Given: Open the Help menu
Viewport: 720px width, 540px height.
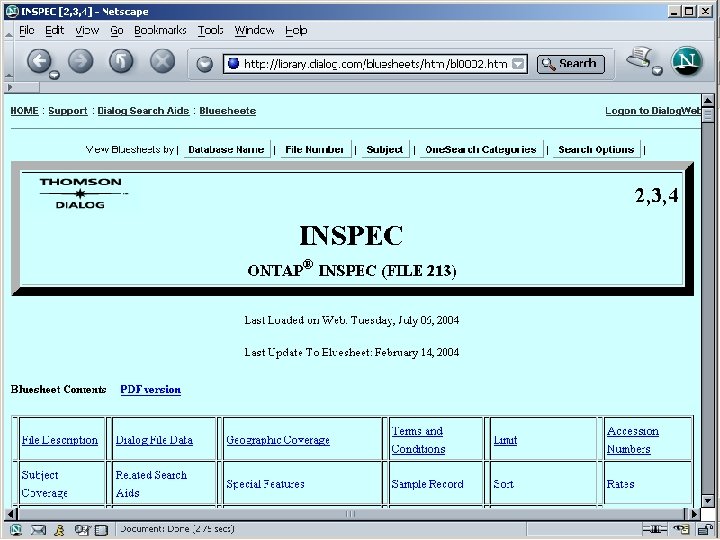Looking at the screenshot, I should [x=296, y=30].
